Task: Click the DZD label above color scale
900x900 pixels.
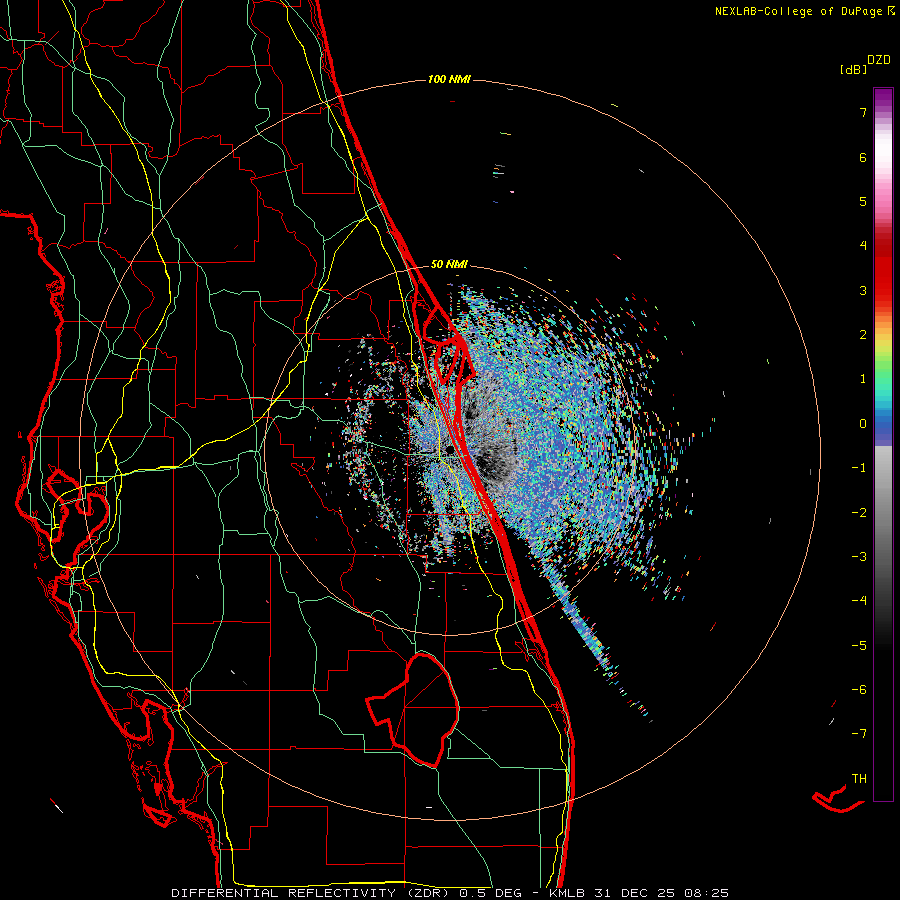Action: (879, 60)
